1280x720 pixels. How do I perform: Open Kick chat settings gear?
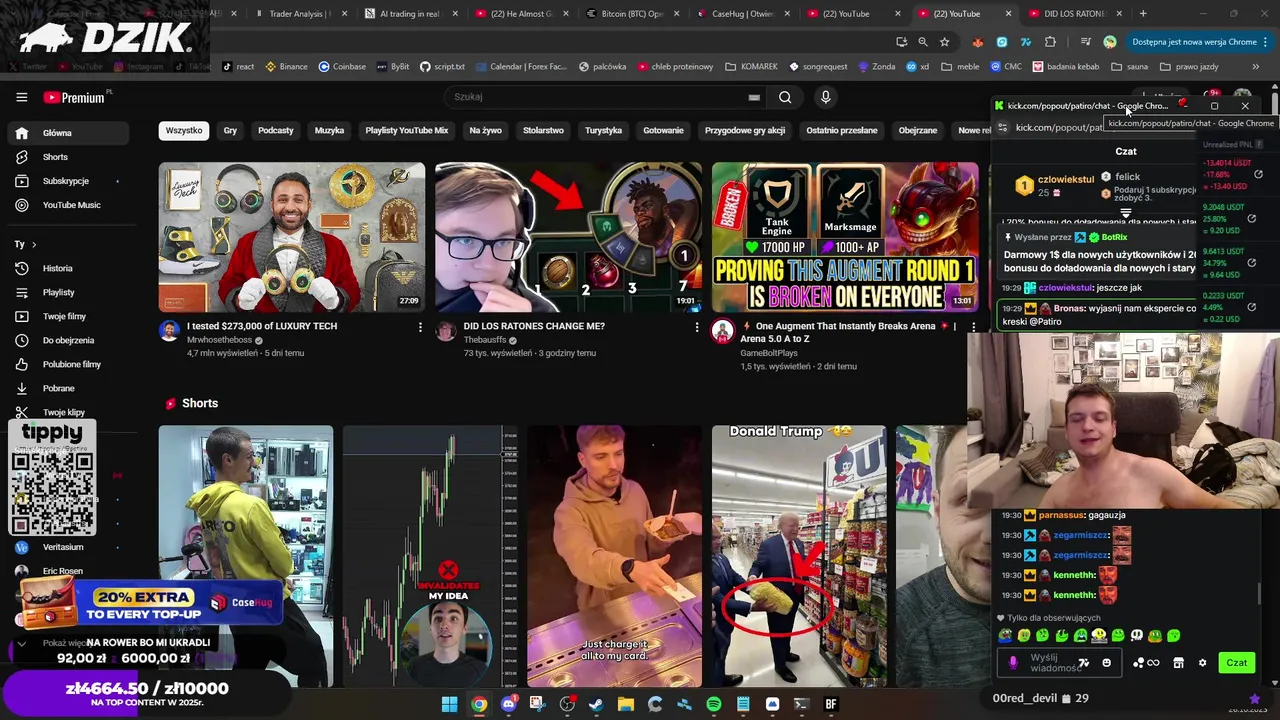(1202, 662)
